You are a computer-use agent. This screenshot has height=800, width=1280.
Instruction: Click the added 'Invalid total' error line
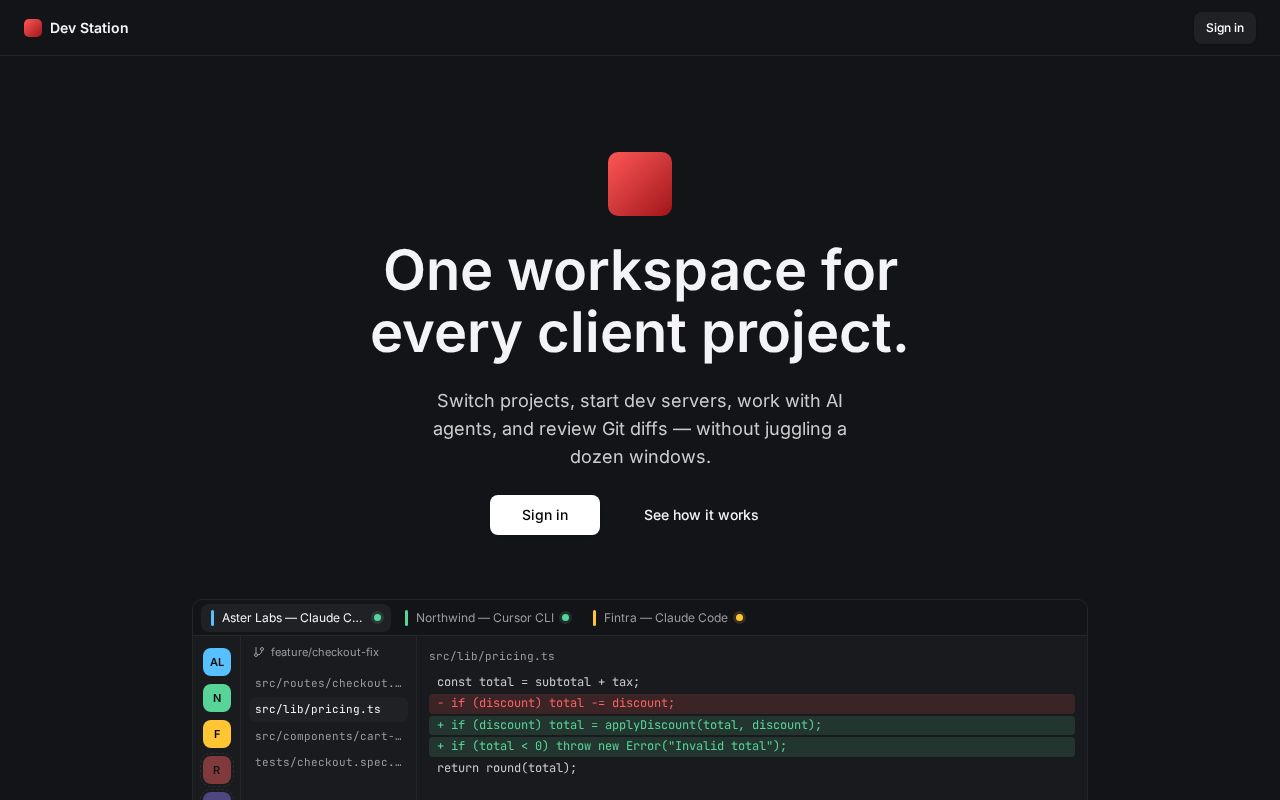(x=752, y=746)
